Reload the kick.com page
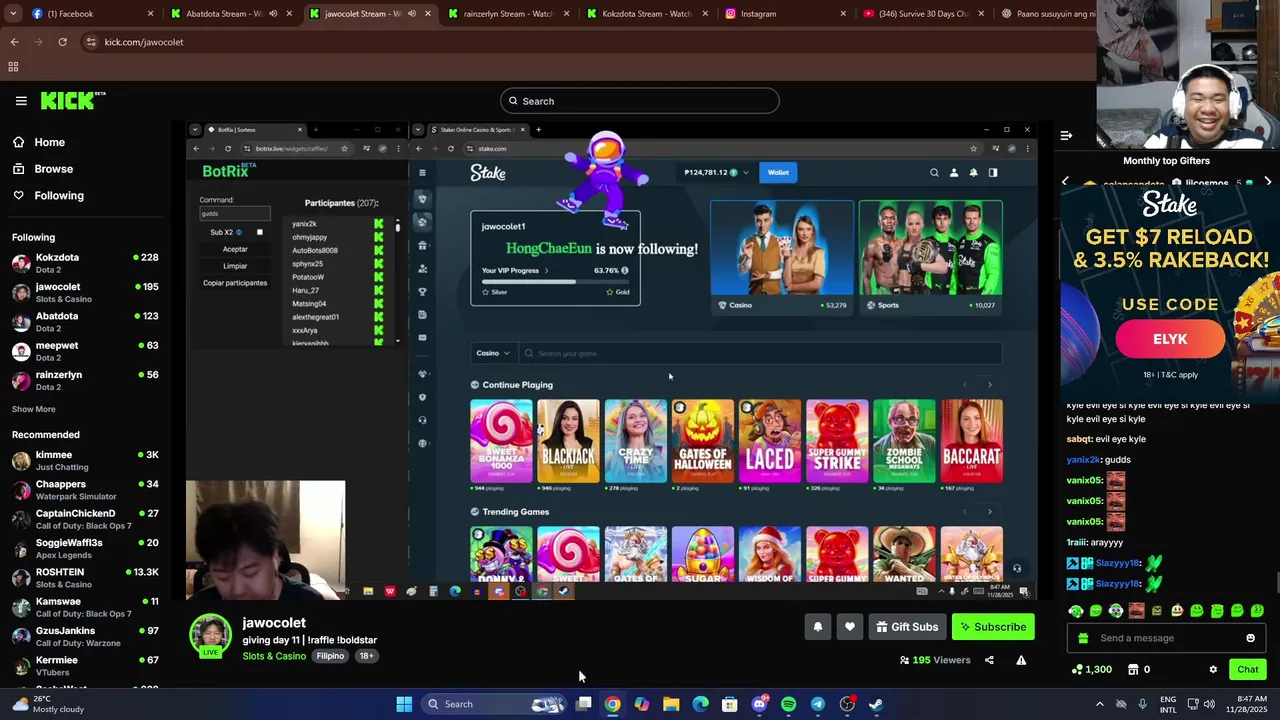This screenshot has width=1280, height=720. point(62,42)
